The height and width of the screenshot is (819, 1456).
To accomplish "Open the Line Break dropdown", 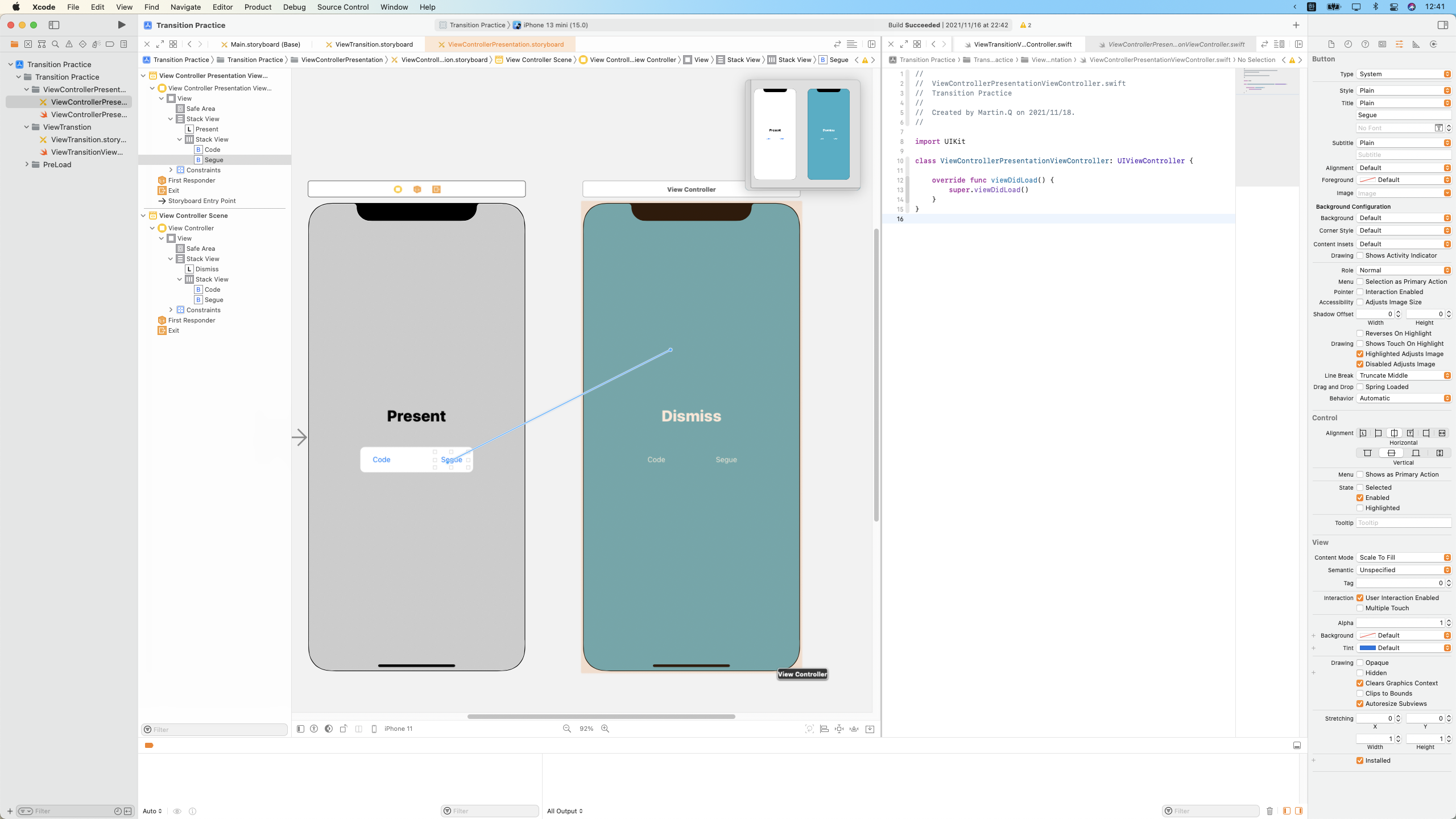I will coord(1404,375).
